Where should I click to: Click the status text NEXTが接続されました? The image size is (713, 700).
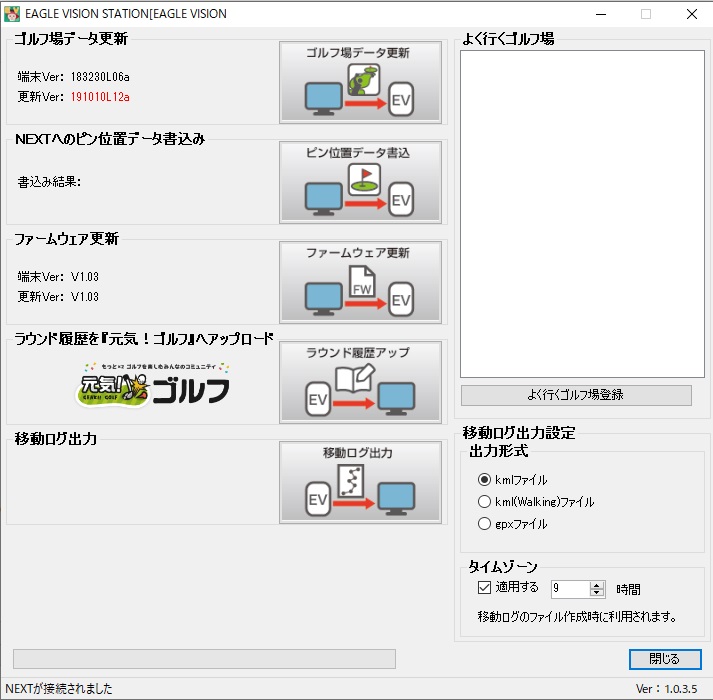coord(59,689)
